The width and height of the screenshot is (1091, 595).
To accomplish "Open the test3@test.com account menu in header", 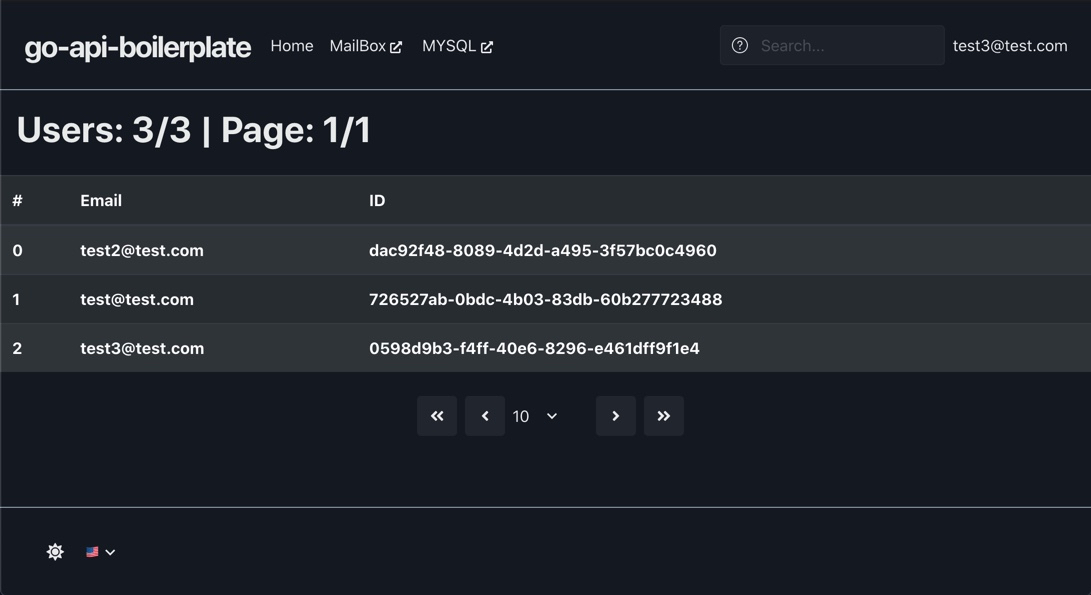I will (1010, 46).
